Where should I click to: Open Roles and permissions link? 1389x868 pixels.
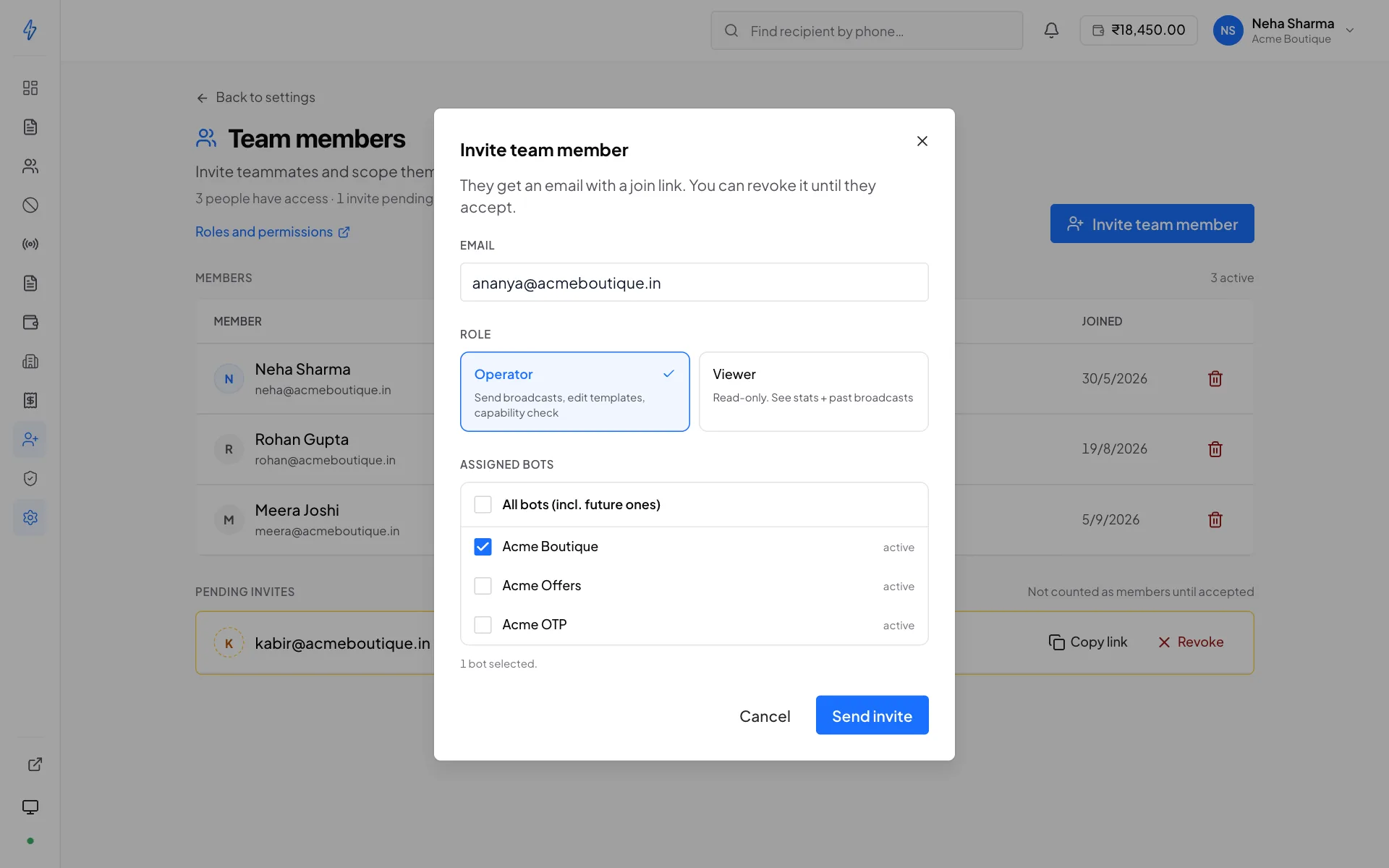[x=273, y=232]
